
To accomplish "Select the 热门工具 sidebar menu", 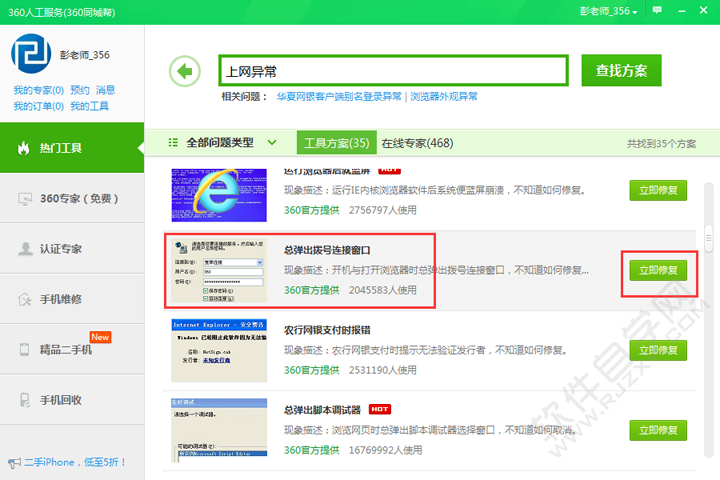I will click(72, 148).
